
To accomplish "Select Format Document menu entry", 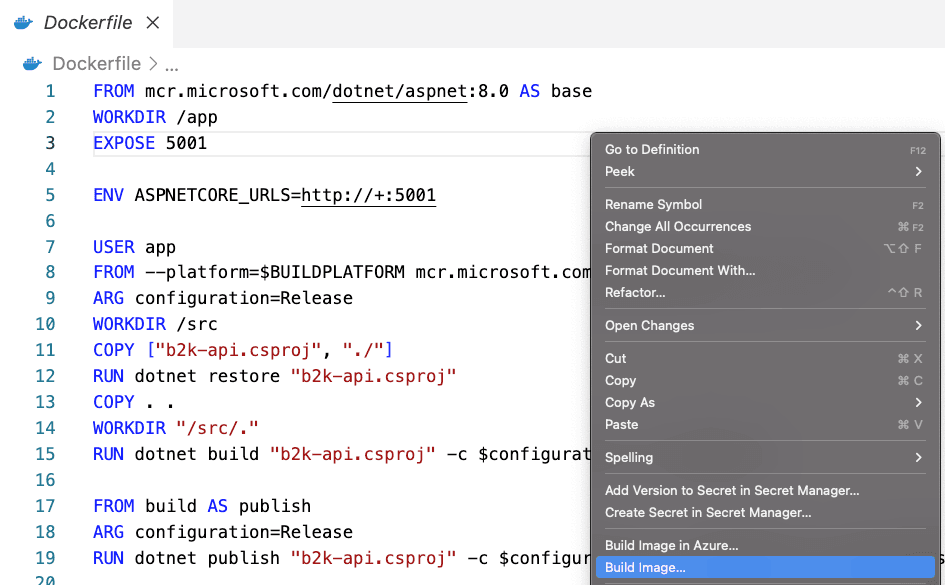I will pyautogui.click(x=765, y=248).
